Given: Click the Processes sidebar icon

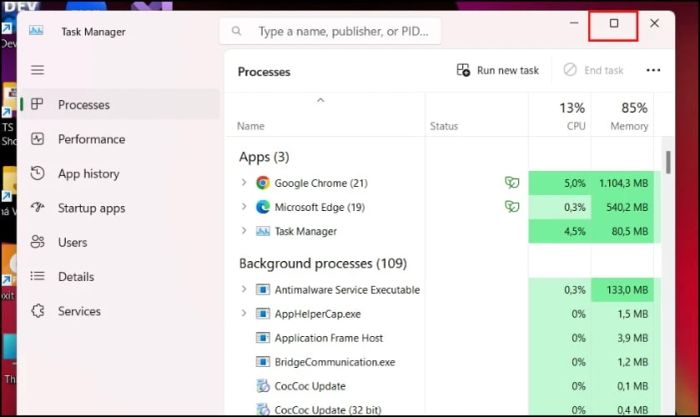Looking at the screenshot, I should 38,105.
